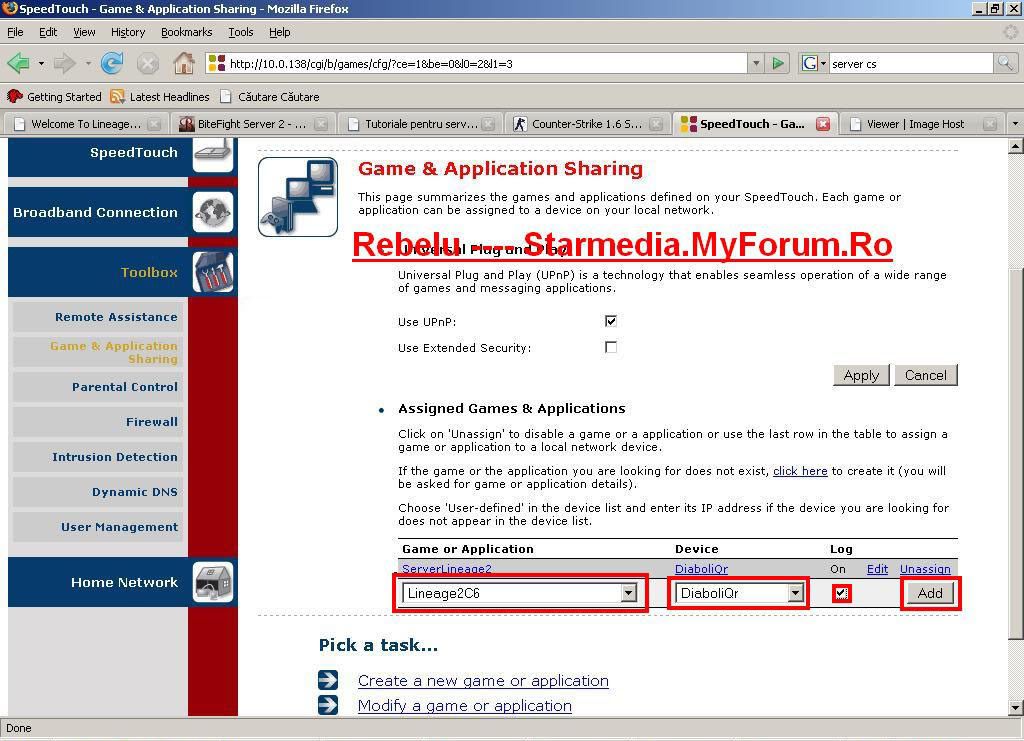The width and height of the screenshot is (1024, 741).
Task: Go to the Home page icon
Action: point(184,63)
